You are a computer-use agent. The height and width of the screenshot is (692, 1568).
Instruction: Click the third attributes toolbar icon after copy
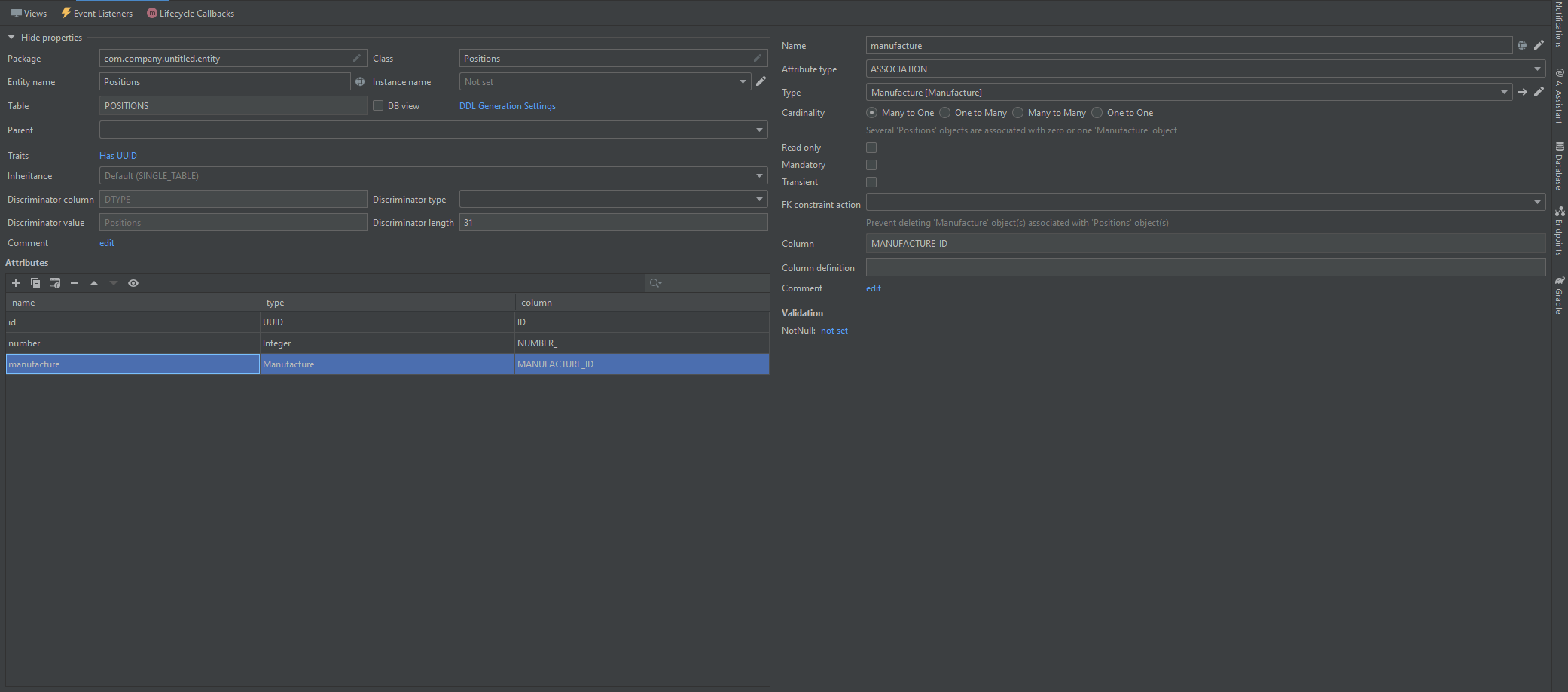(55, 283)
